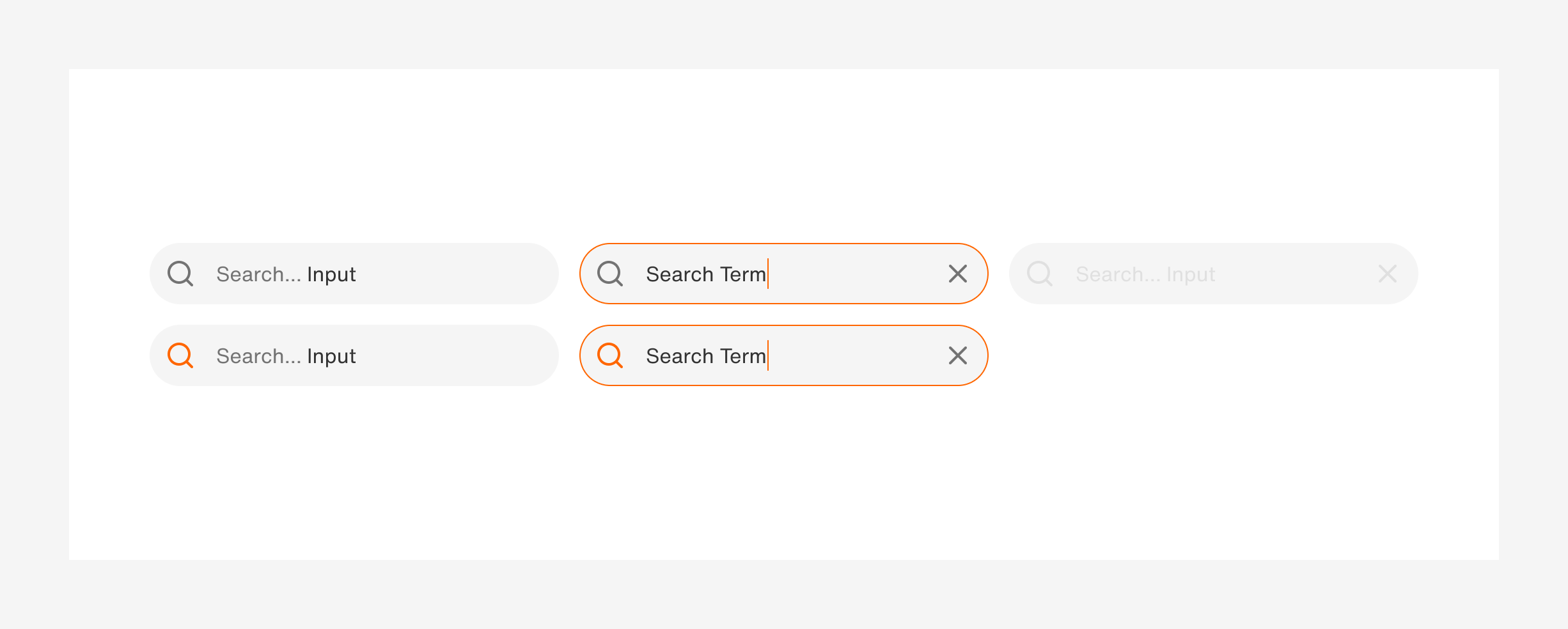This screenshot has width=1568, height=629.
Task: Select the magnifier icon in the focused Search Term field
Action: (611, 274)
